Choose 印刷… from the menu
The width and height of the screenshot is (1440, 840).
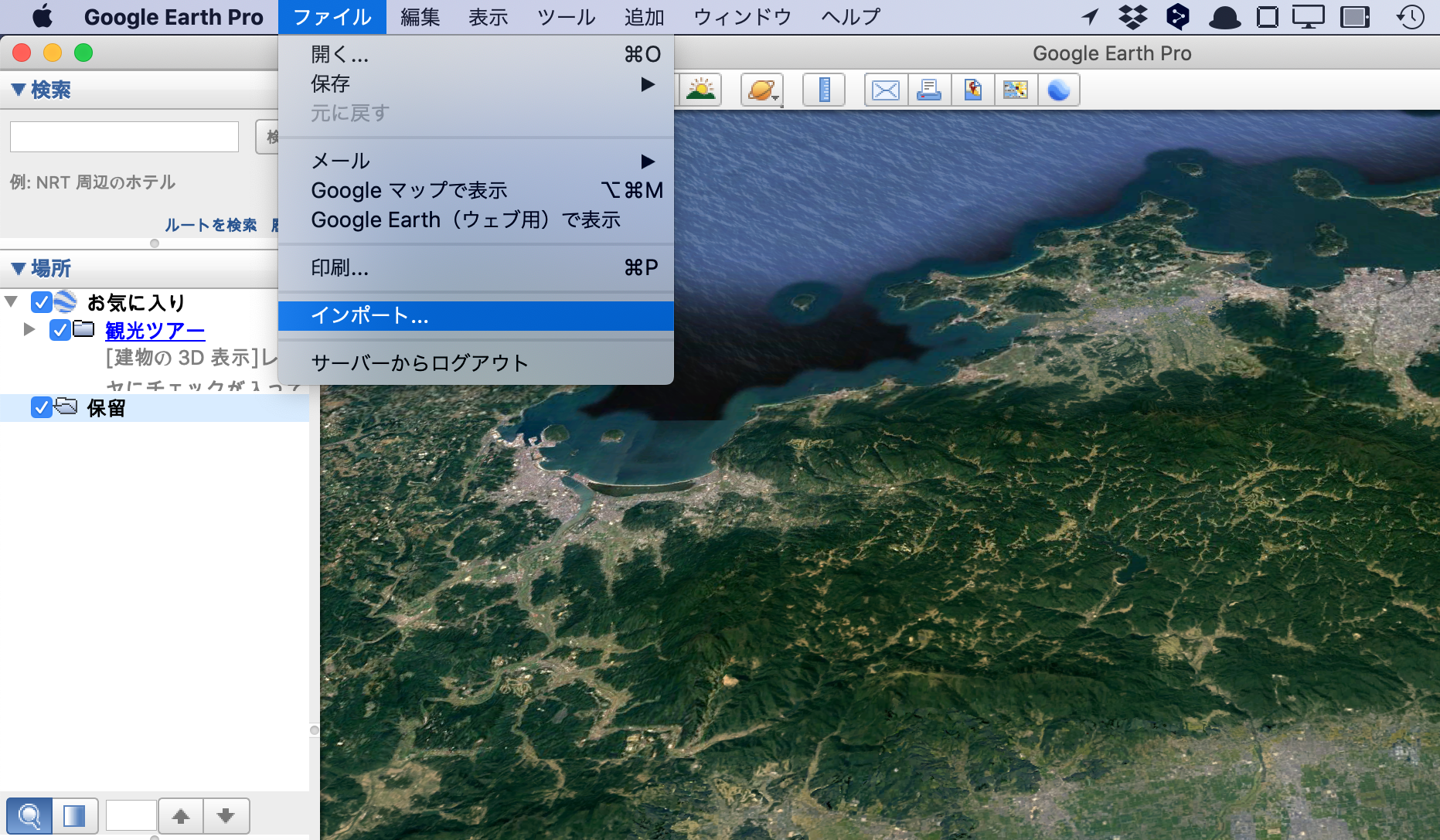pos(475,267)
